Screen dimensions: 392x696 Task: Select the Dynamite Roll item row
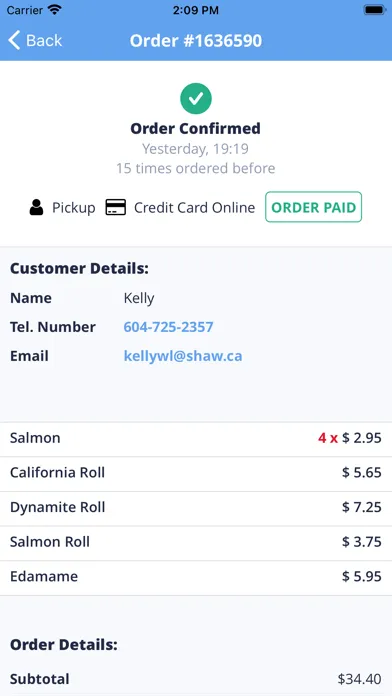tap(196, 508)
